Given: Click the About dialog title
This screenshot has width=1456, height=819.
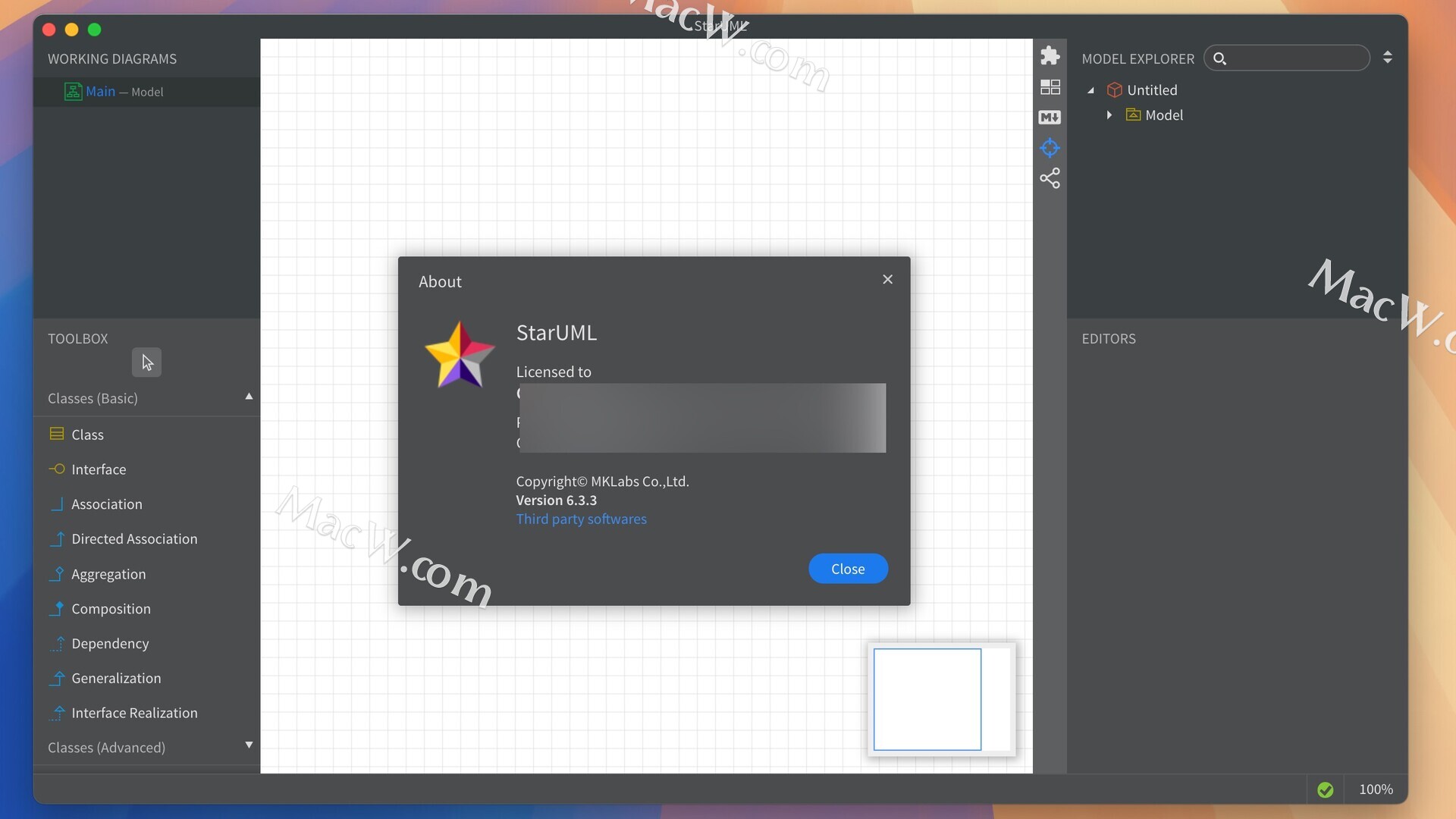Looking at the screenshot, I should [x=440, y=281].
